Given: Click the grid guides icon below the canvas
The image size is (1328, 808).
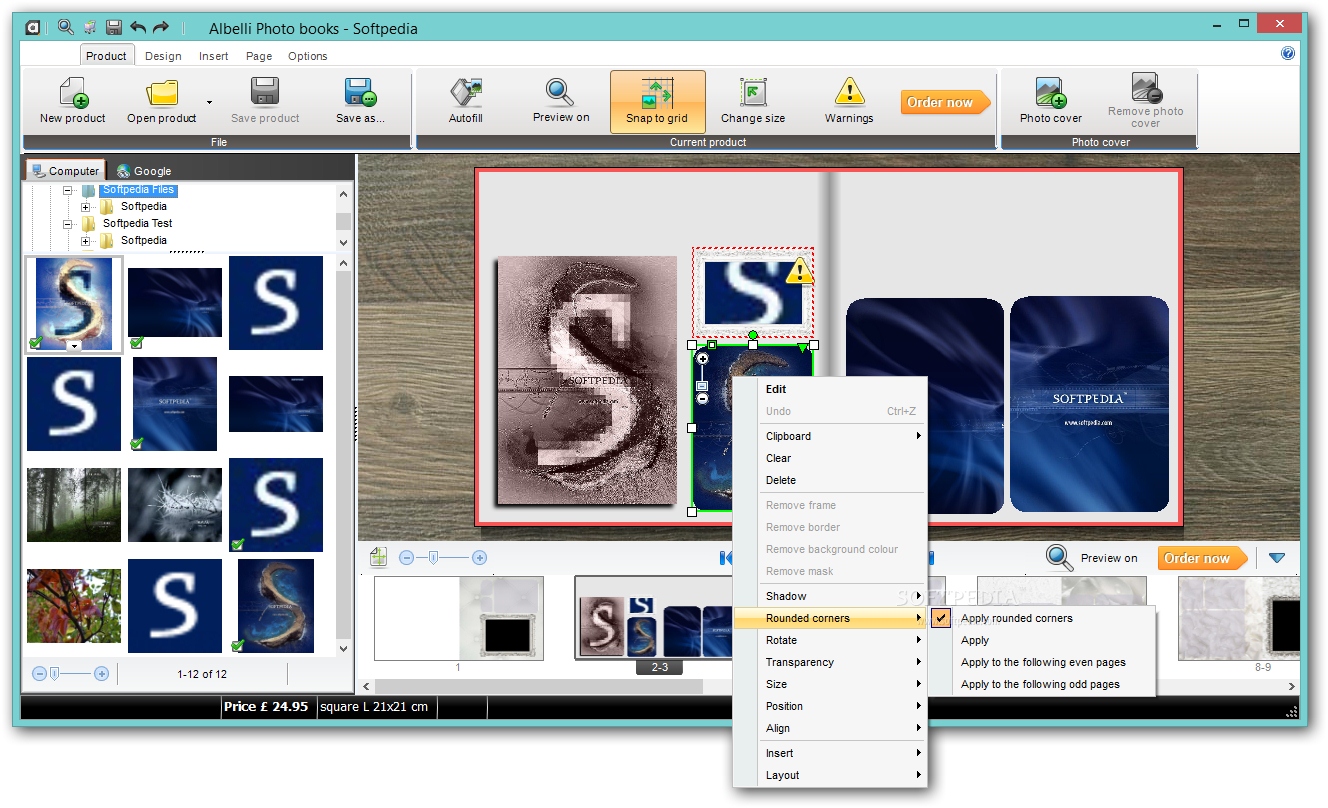Looking at the screenshot, I should [x=378, y=557].
